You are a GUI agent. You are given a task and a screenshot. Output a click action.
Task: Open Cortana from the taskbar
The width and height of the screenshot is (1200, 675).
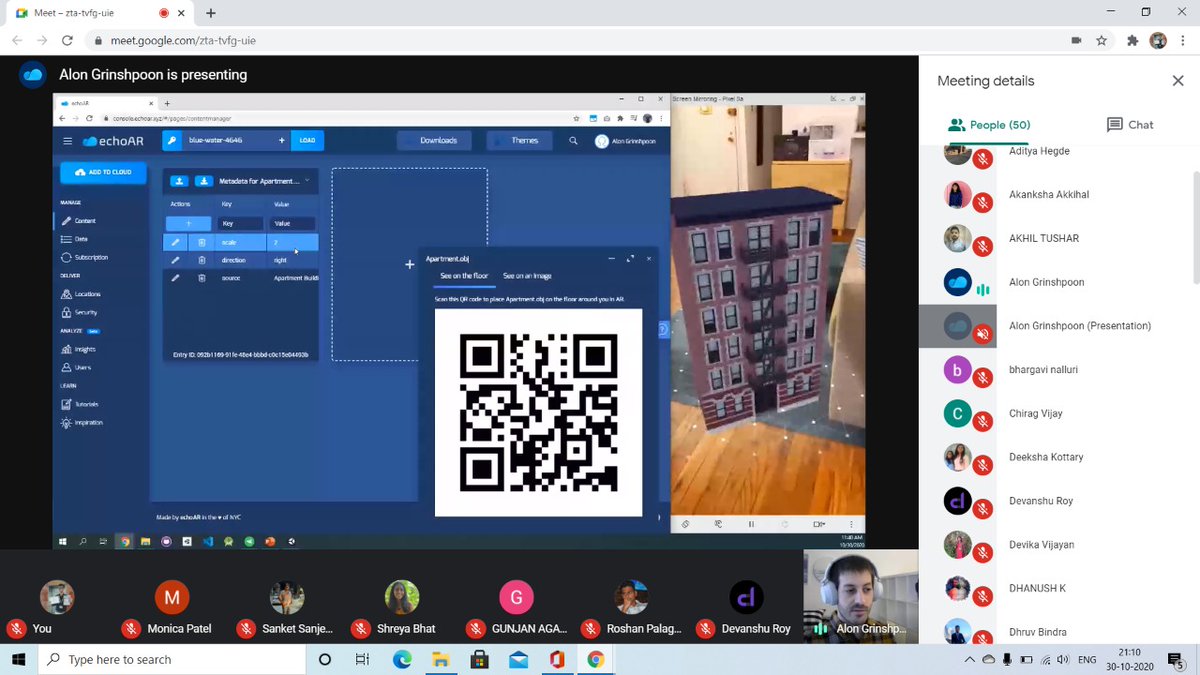pos(325,659)
